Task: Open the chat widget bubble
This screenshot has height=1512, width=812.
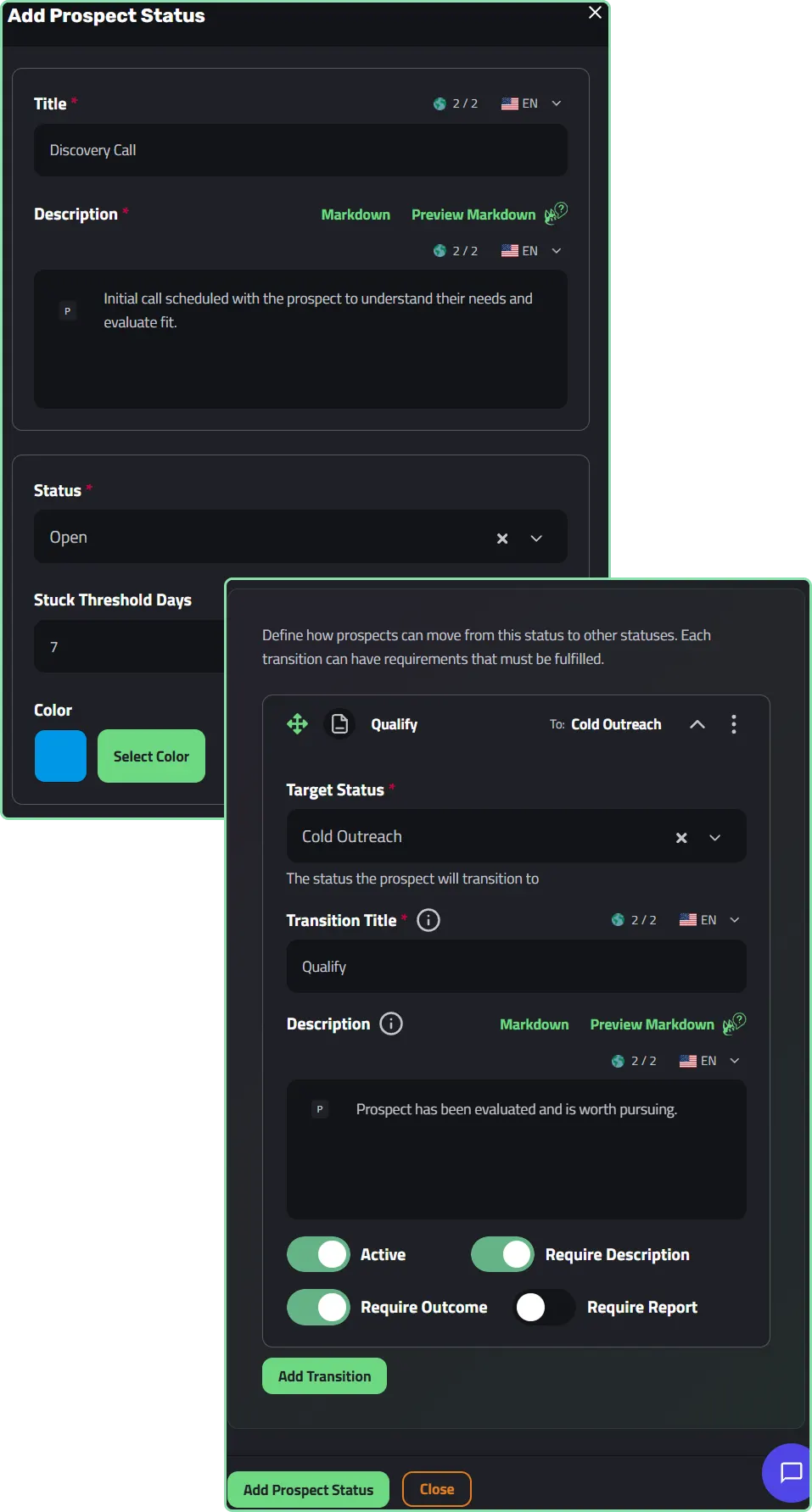Action: pos(790,1472)
